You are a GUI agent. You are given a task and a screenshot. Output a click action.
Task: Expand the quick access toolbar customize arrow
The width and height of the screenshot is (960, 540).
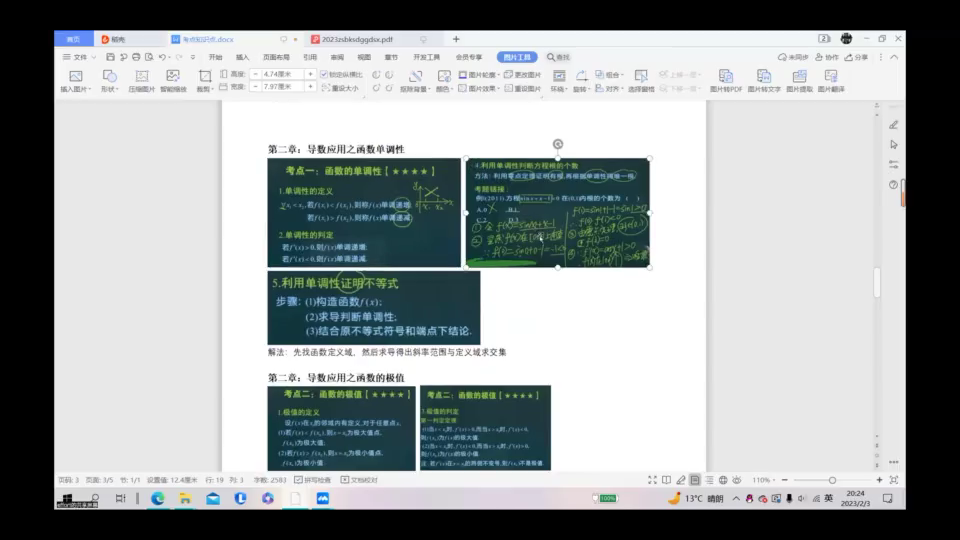(192, 57)
